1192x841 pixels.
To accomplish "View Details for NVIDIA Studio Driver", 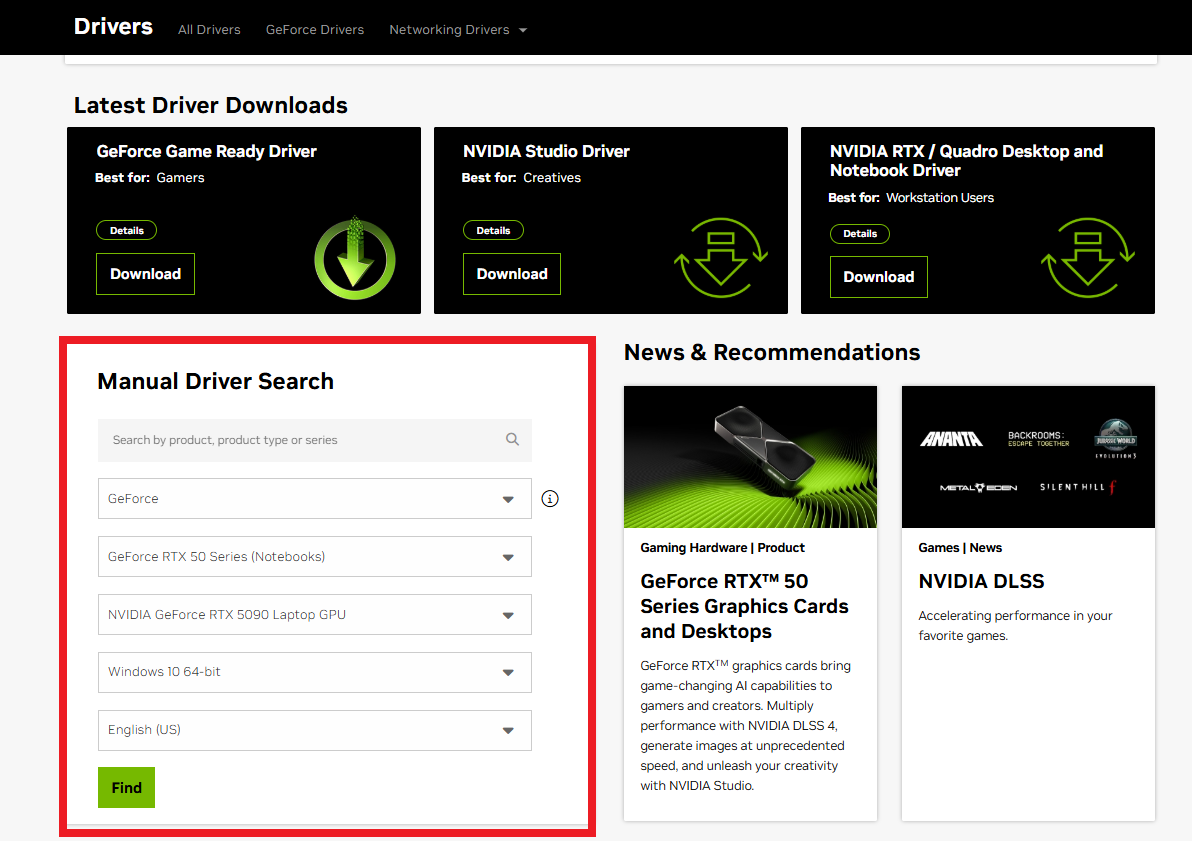I will (x=493, y=230).
